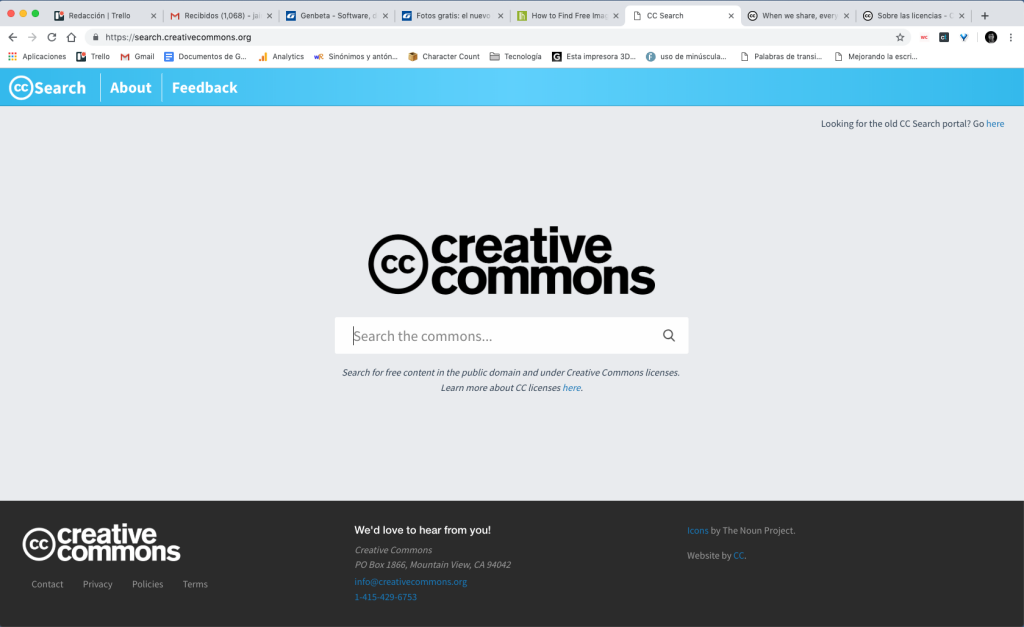
Task: Open Icons link by The Noun Project
Action: [697, 530]
